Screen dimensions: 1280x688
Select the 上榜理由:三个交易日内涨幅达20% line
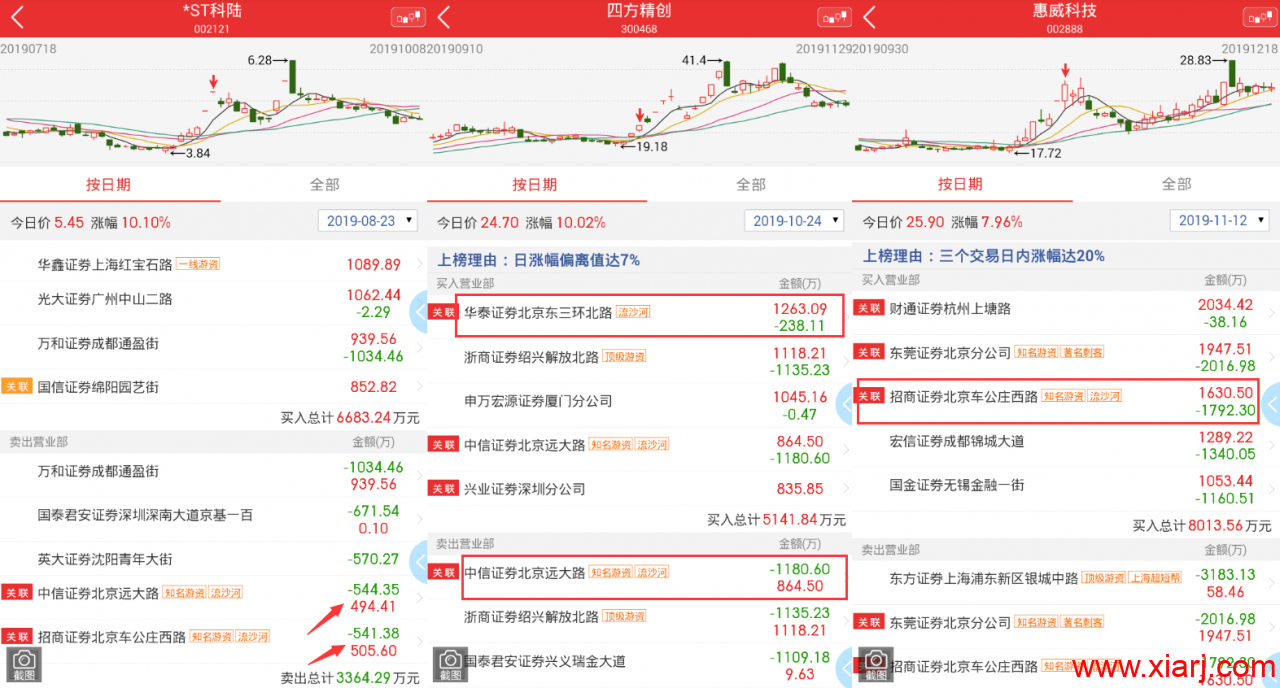(984, 256)
